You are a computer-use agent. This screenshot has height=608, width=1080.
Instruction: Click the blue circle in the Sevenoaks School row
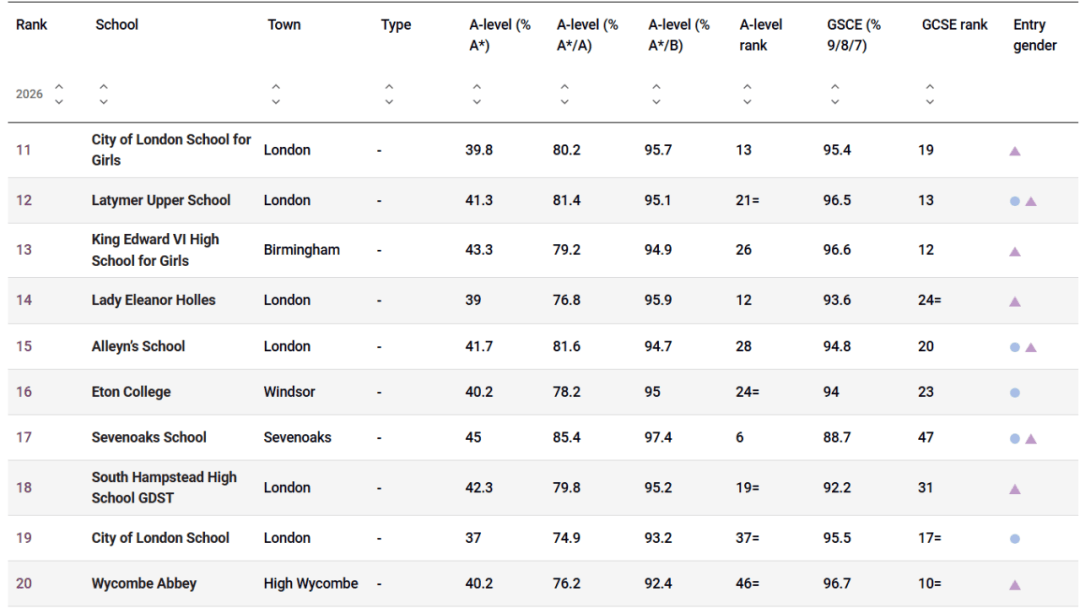coord(1015,439)
